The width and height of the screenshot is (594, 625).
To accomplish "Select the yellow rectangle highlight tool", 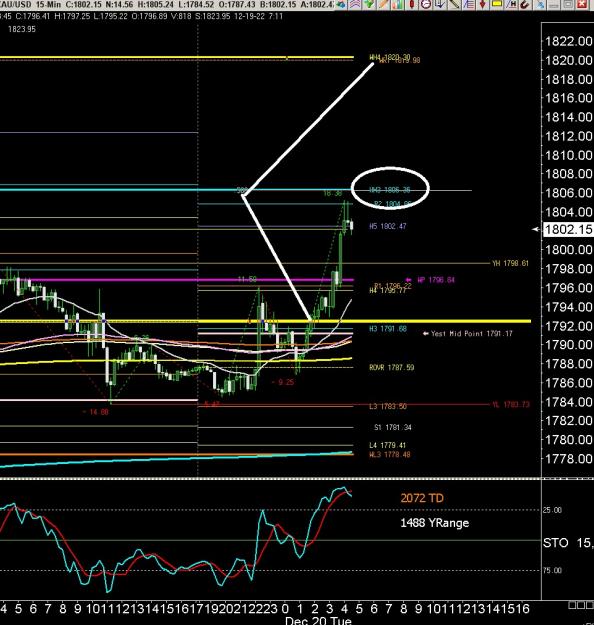I will (497, 4).
